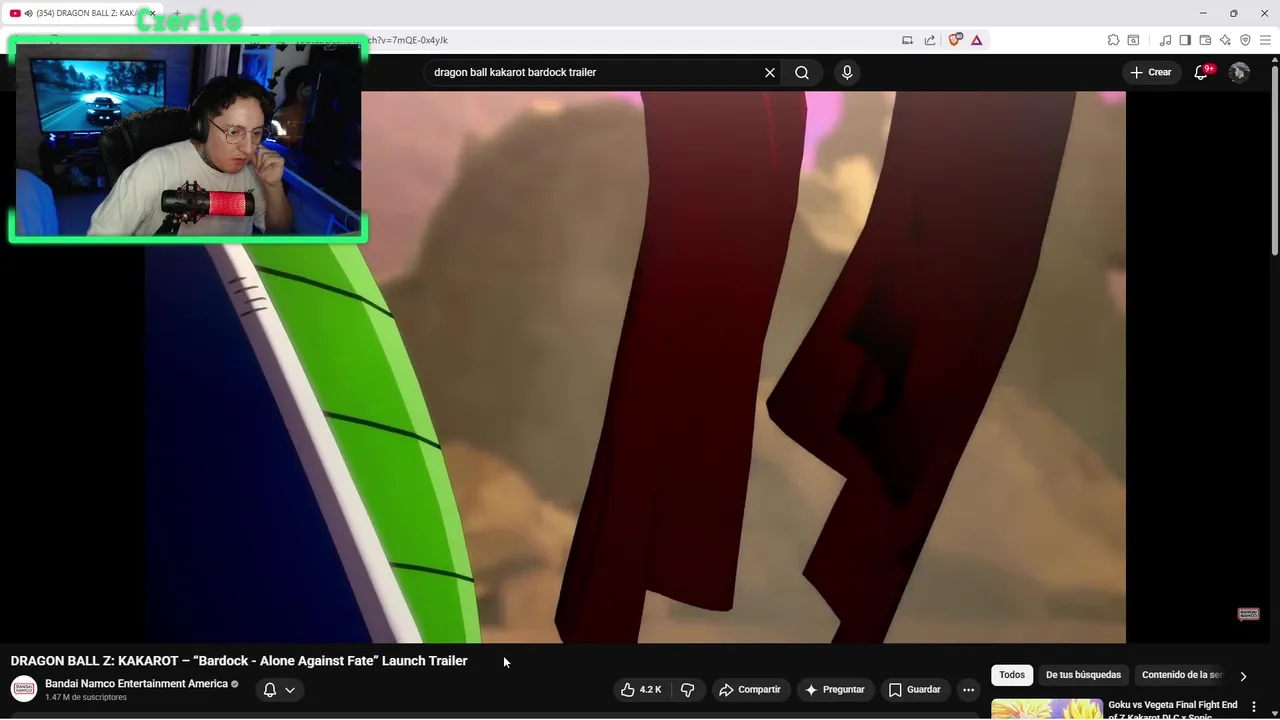Image resolution: width=1280 pixels, height=720 pixels.
Task: Click inside the YouTube search input field
Action: pos(595,72)
